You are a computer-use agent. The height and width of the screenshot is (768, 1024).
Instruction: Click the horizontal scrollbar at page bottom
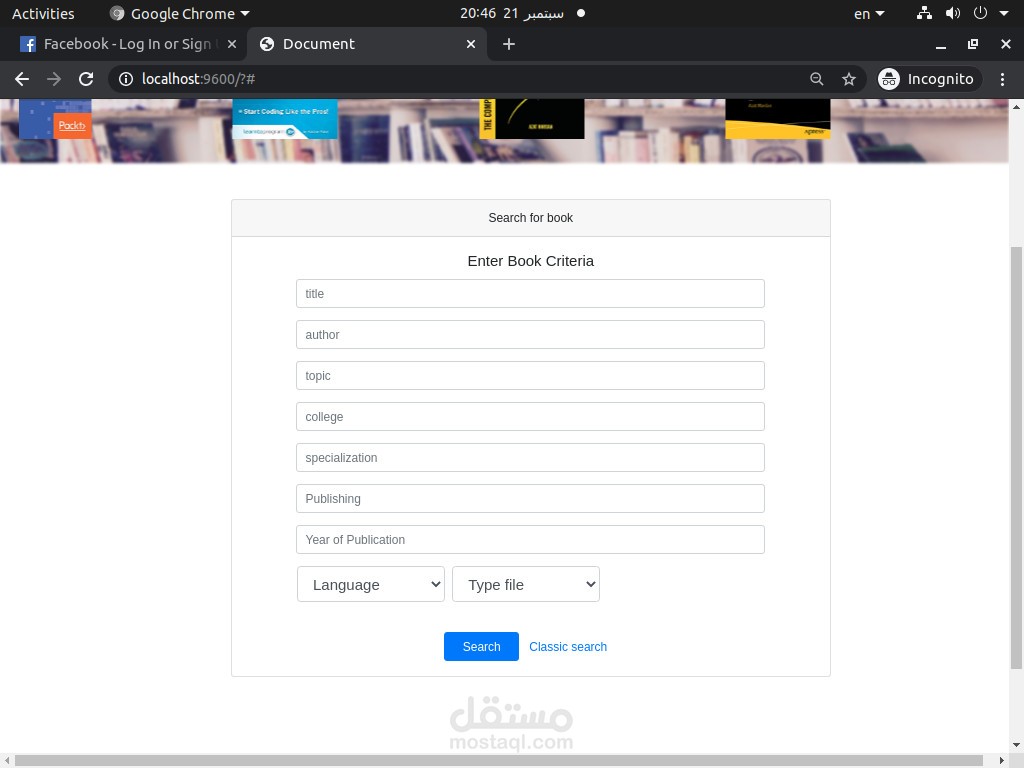(x=499, y=761)
